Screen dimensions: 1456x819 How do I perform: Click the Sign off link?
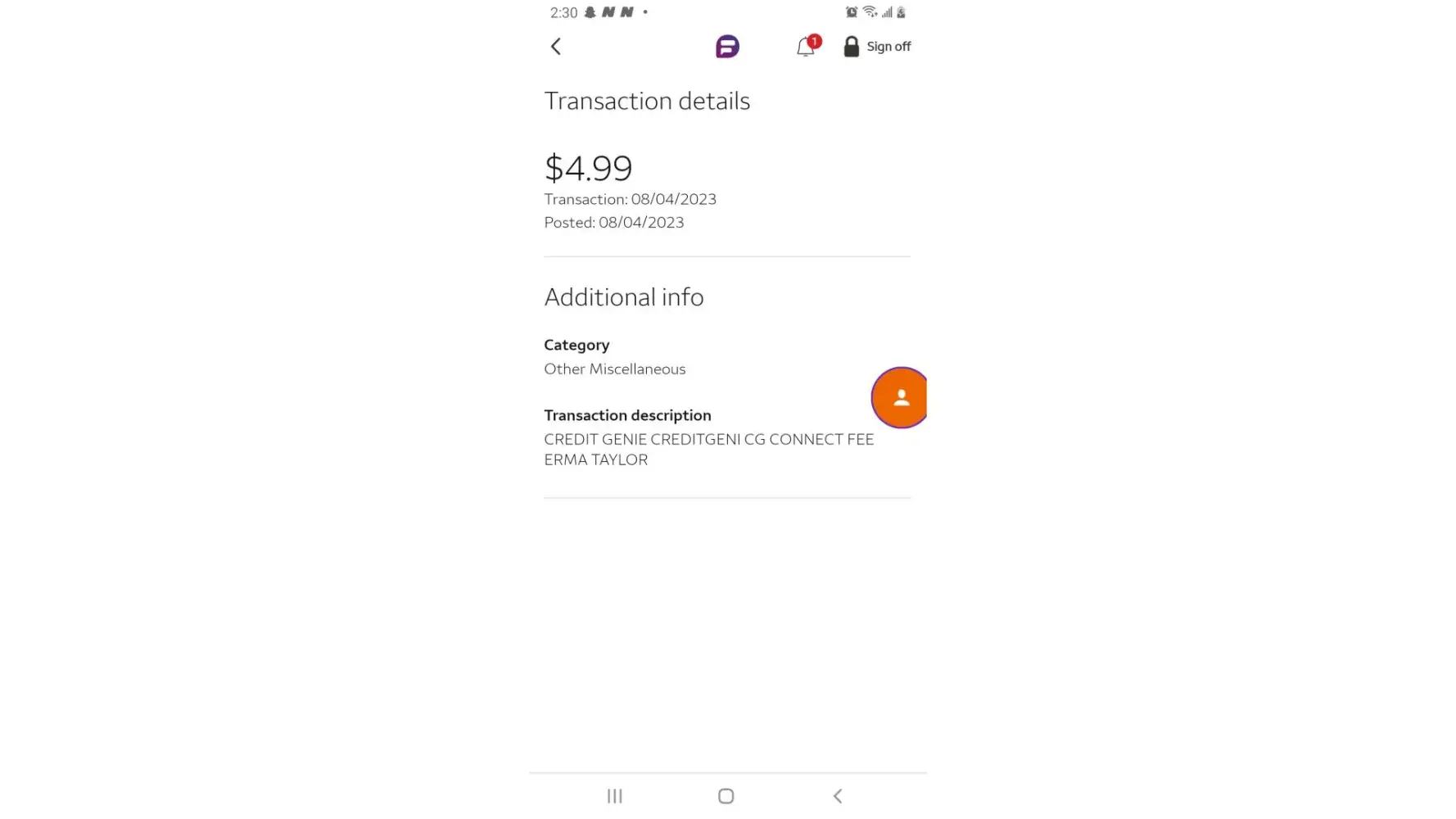click(x=889, y=47)
